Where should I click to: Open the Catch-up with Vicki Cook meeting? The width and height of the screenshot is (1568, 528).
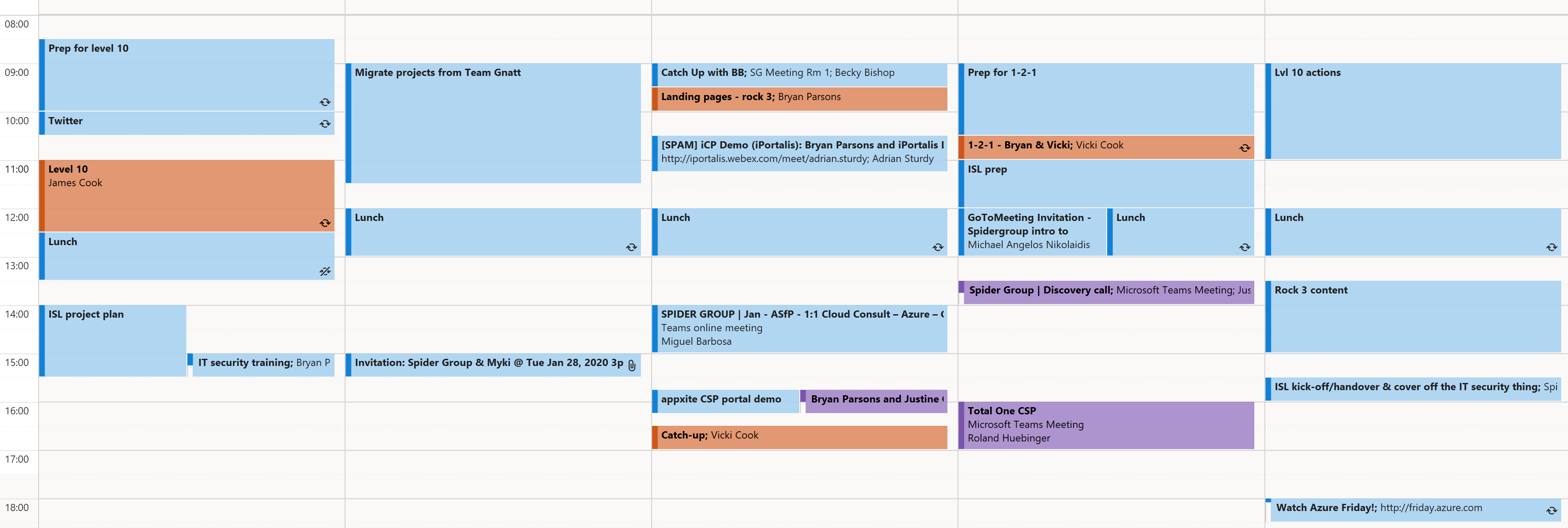[798, 436]
